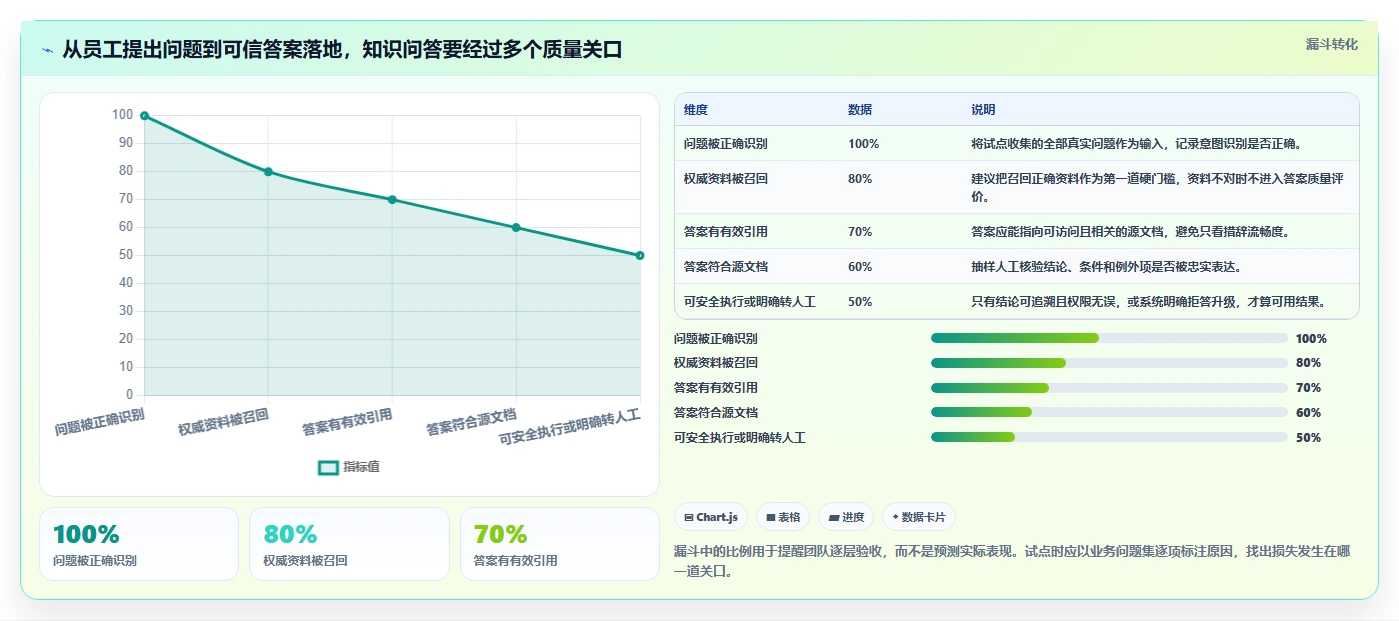The image size is (1399, 621).
Task: Click the 60% label next to its progress bar
Action: click(1308, 413)
